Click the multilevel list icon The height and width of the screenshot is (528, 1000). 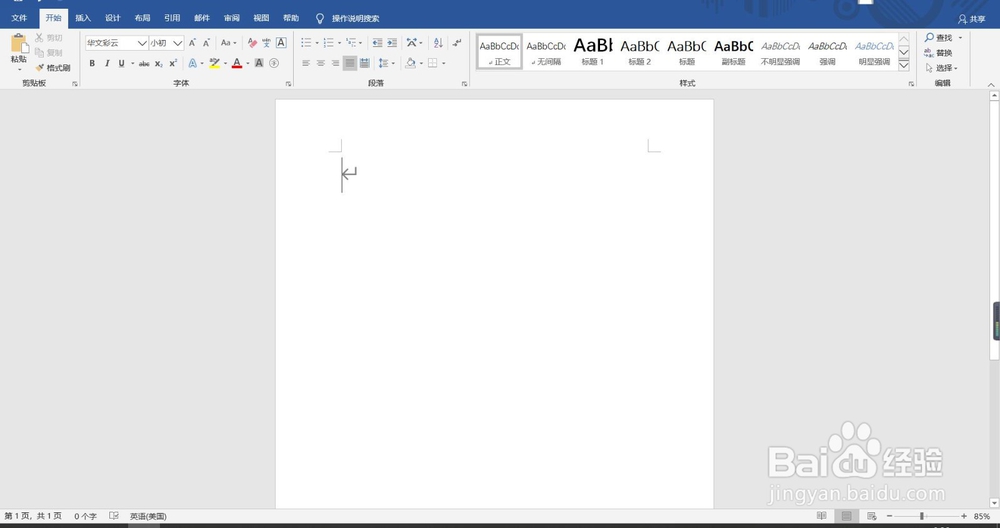click(351, 43)
